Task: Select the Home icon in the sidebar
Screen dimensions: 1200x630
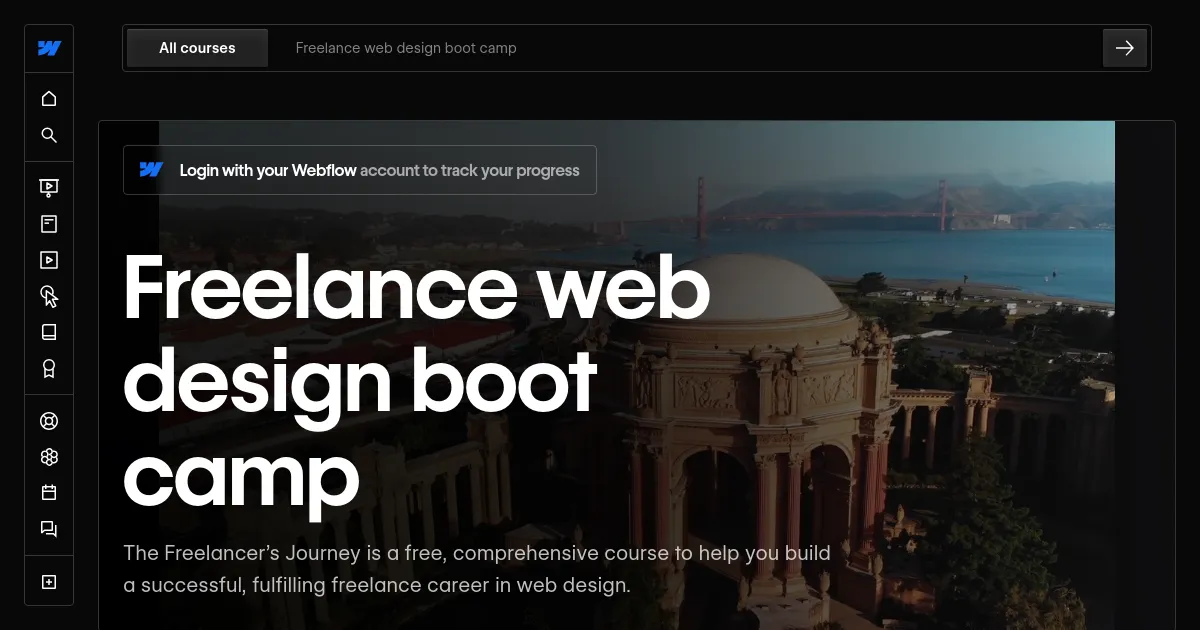Action: (49, 98)
